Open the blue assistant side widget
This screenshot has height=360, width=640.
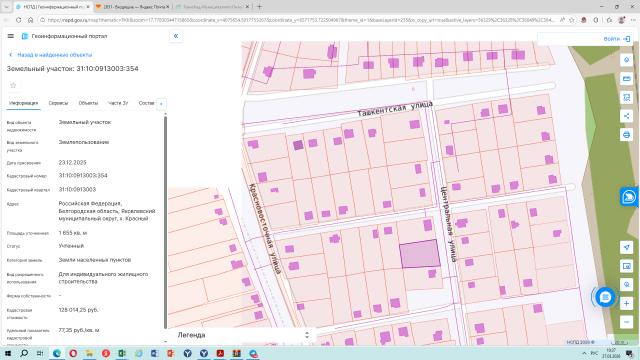629,197
